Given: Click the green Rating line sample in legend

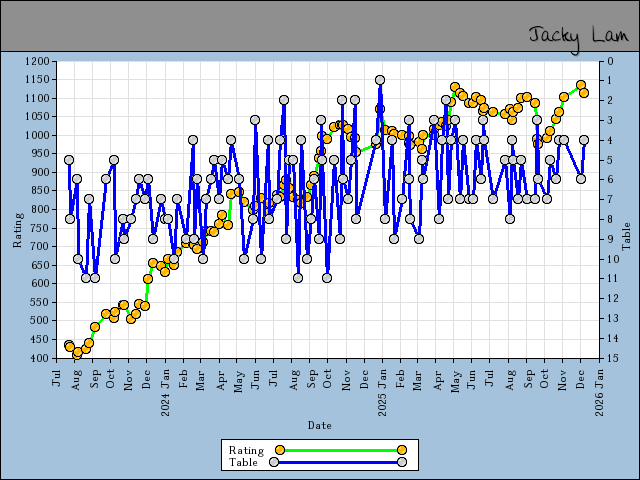Looking at the screenshot, I should point(341,450).
